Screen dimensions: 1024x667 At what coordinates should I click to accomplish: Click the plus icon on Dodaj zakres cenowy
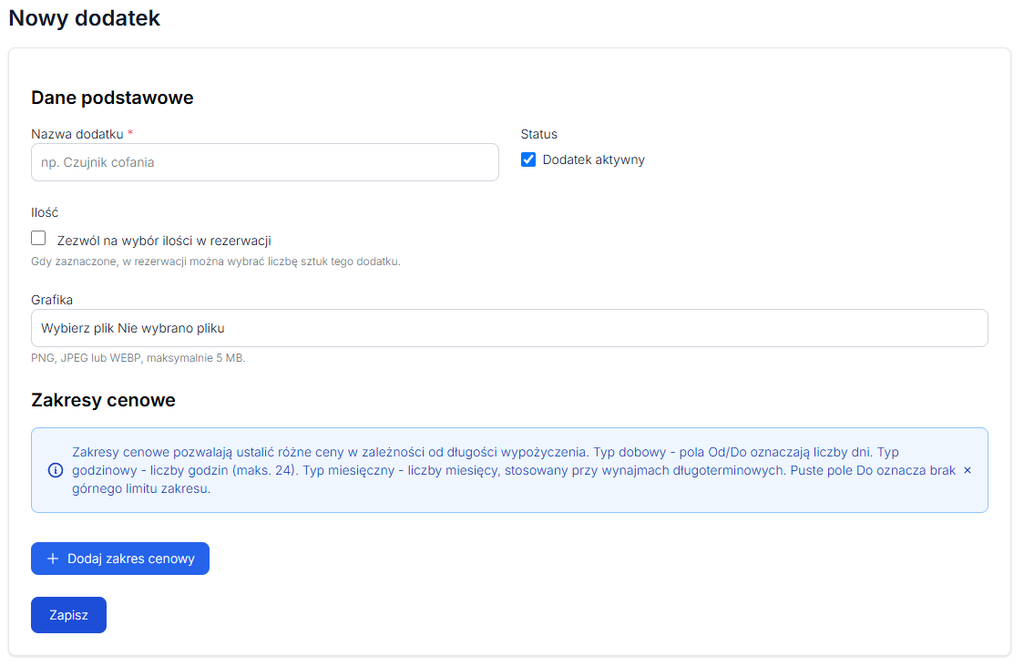[x=53, y=559]
